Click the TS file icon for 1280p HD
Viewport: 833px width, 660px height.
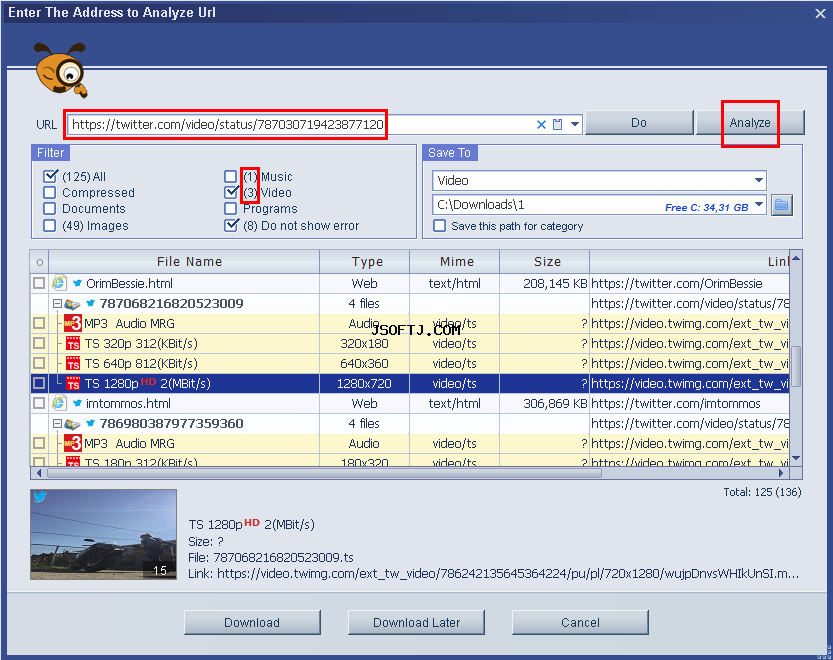point(73,383)
